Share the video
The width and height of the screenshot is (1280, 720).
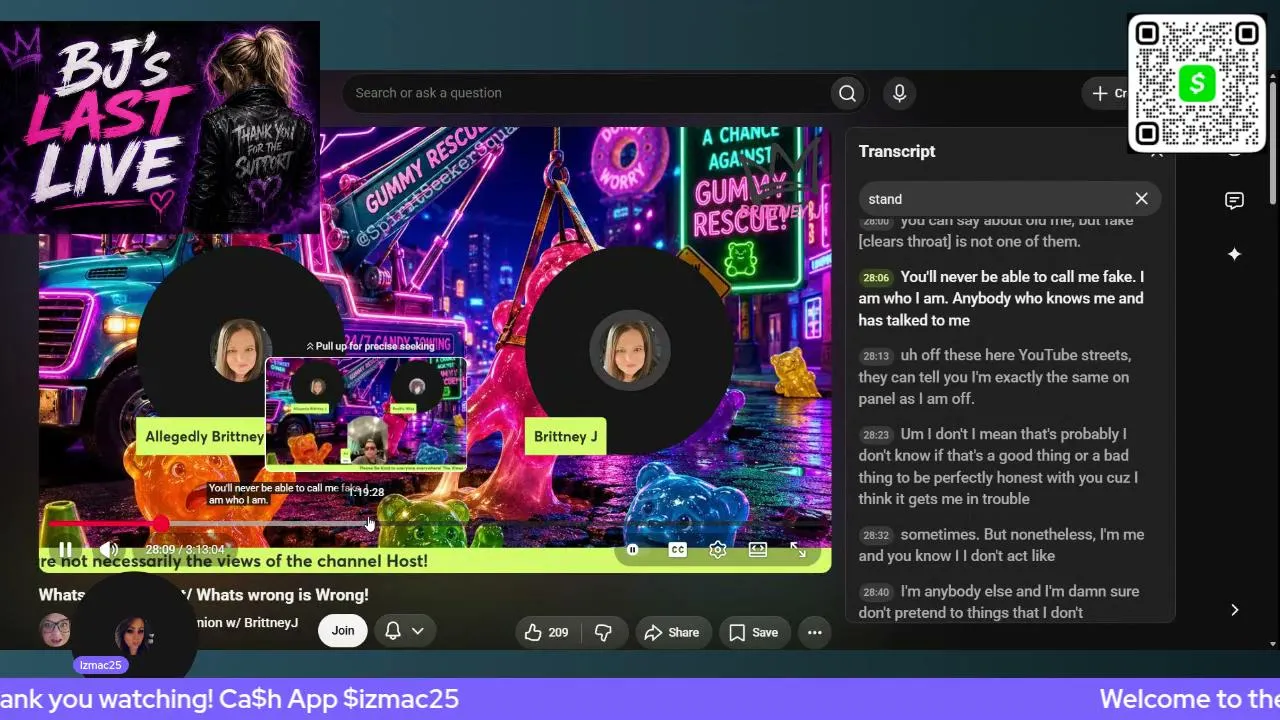pos(672,632)
